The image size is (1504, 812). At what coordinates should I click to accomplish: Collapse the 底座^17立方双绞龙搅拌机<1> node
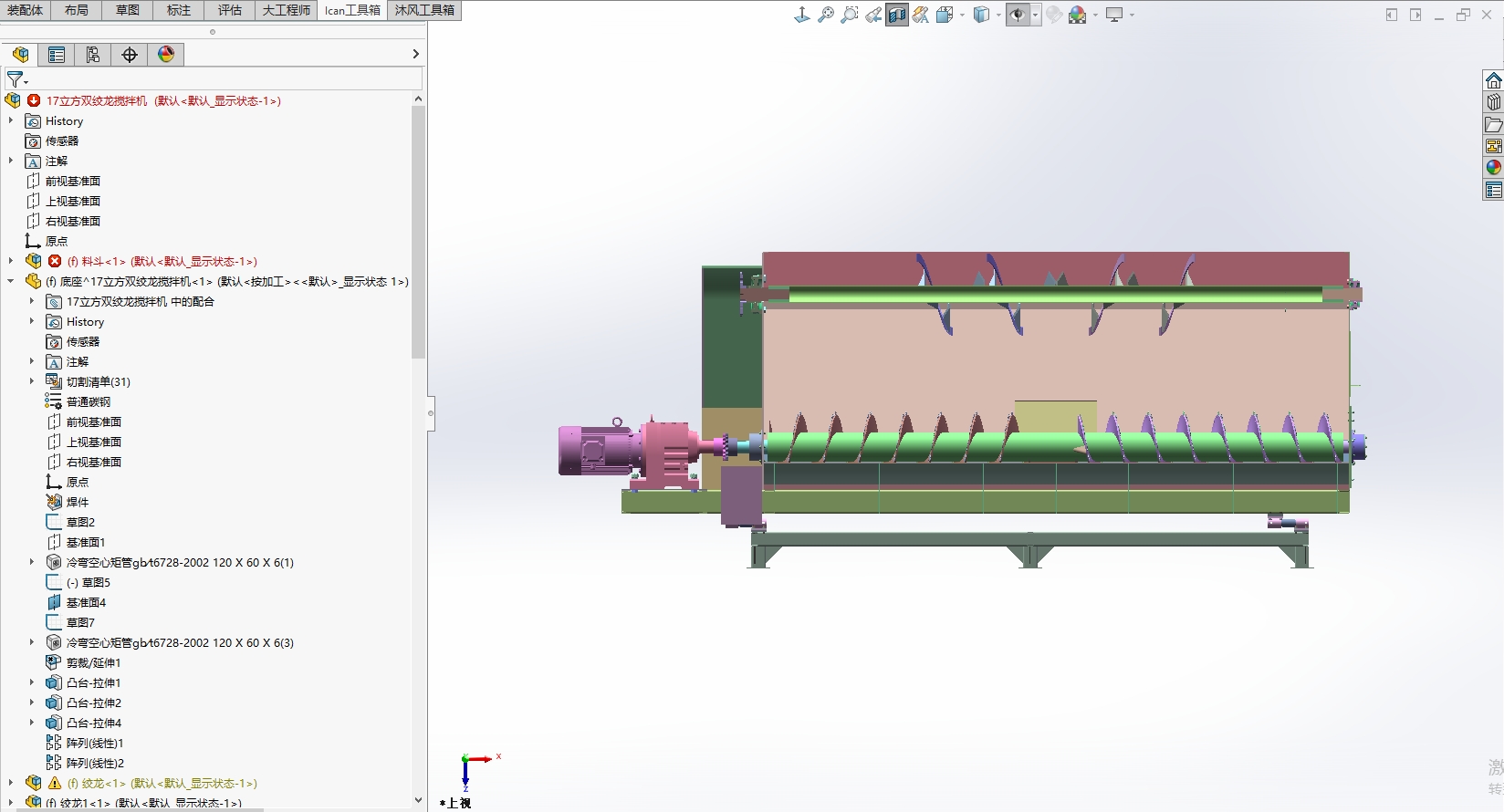click(11, 281)
